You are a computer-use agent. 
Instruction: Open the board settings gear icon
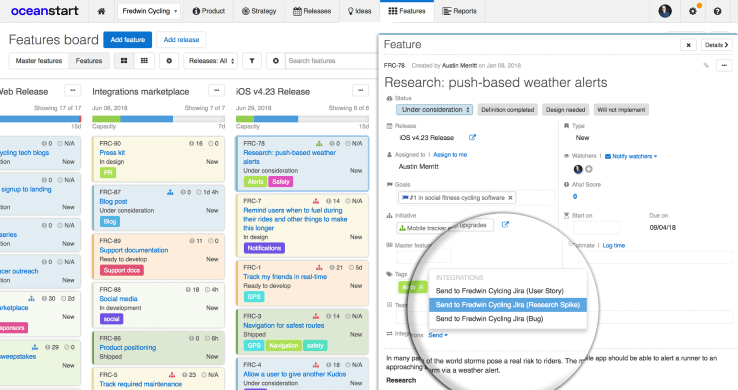[x=169, y=61]
